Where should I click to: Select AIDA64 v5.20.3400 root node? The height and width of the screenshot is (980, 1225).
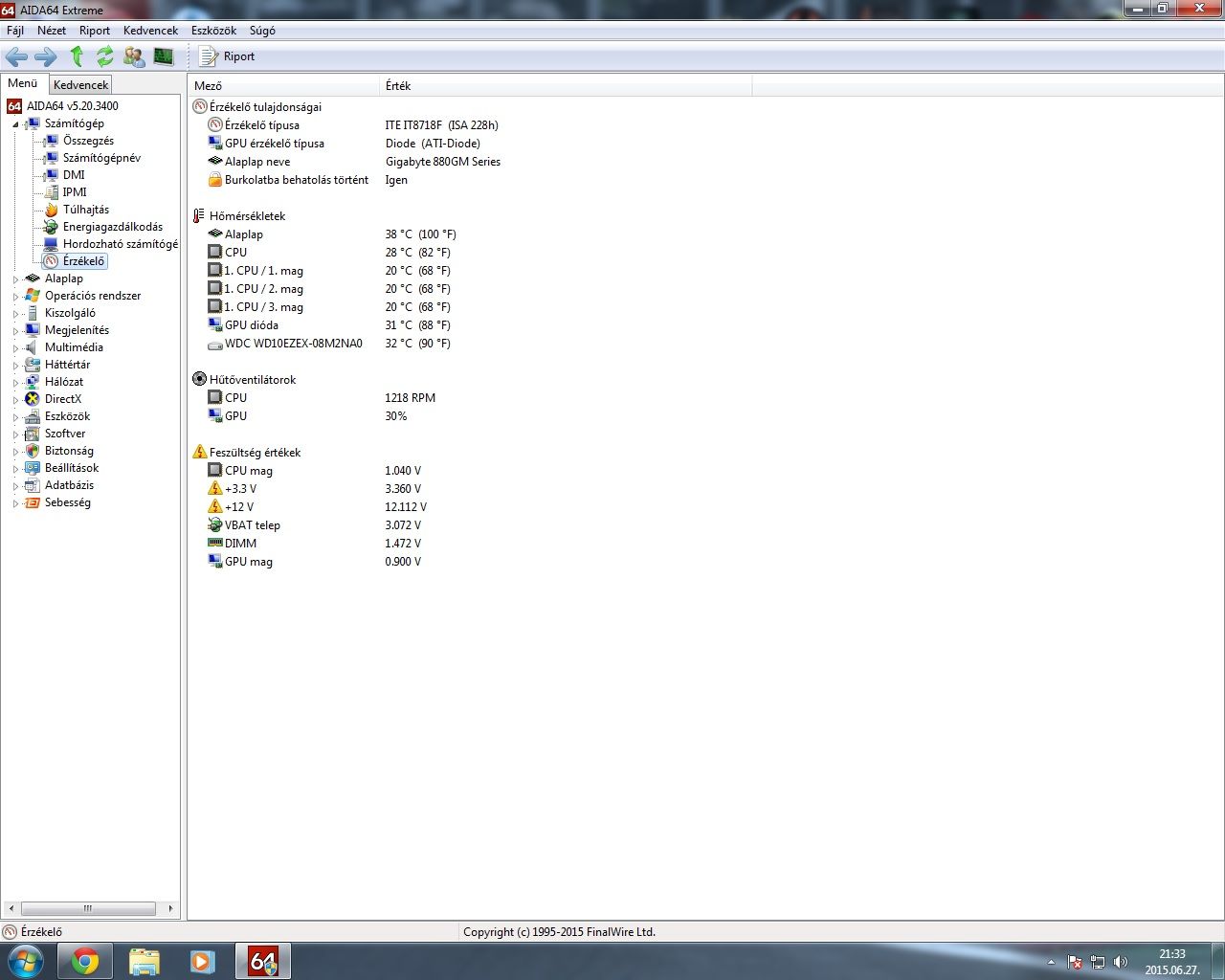pyautogui.click(x=63, y=106)
